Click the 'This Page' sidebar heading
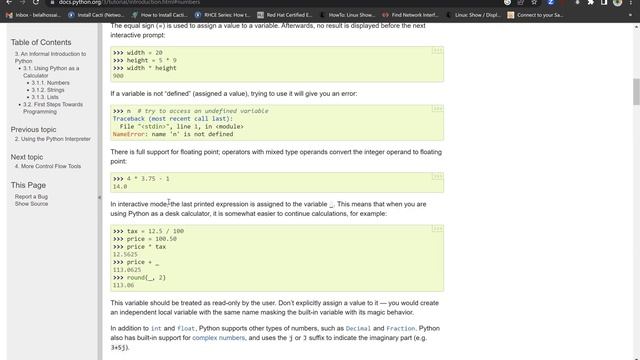Viewport: 640px width, 360px height. [x=28, y=185]
